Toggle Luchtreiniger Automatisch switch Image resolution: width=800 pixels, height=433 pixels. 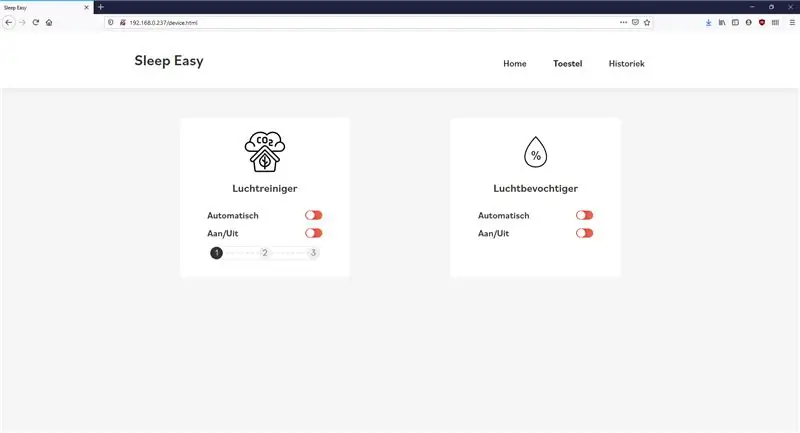314,215
